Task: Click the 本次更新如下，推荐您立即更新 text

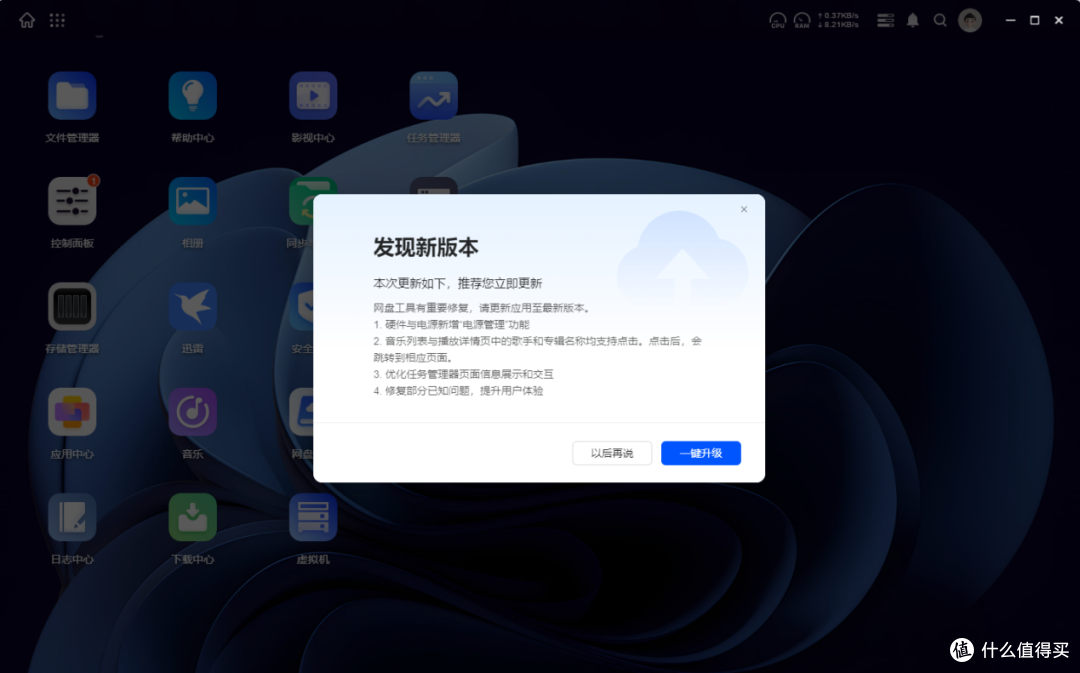Action: pyautogui.click(x=457, y=283)
